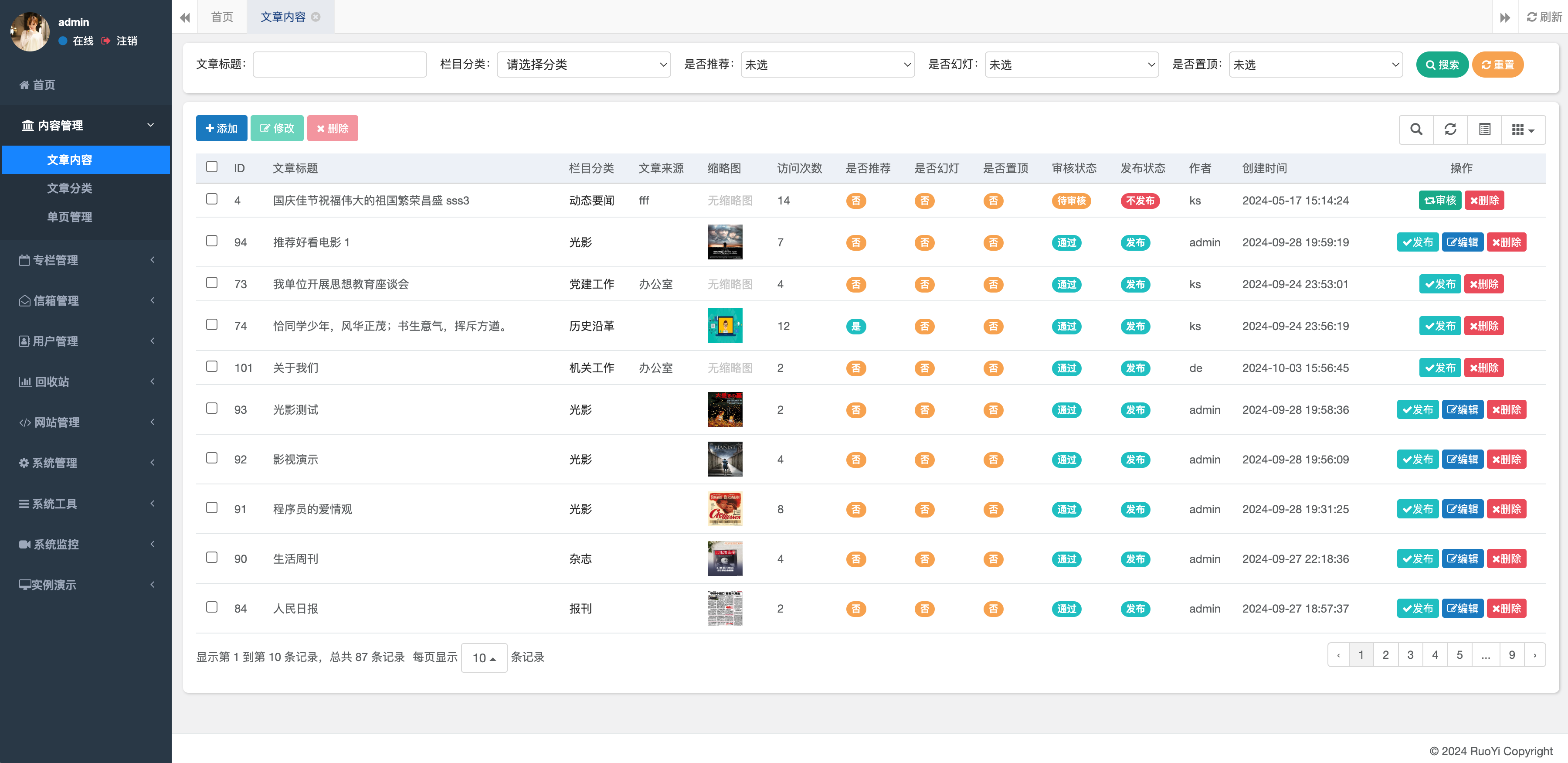This screenshot has height=763, width=1568.
Task: Select checkbox for 人民日报 row
Action: pos(212,607)
